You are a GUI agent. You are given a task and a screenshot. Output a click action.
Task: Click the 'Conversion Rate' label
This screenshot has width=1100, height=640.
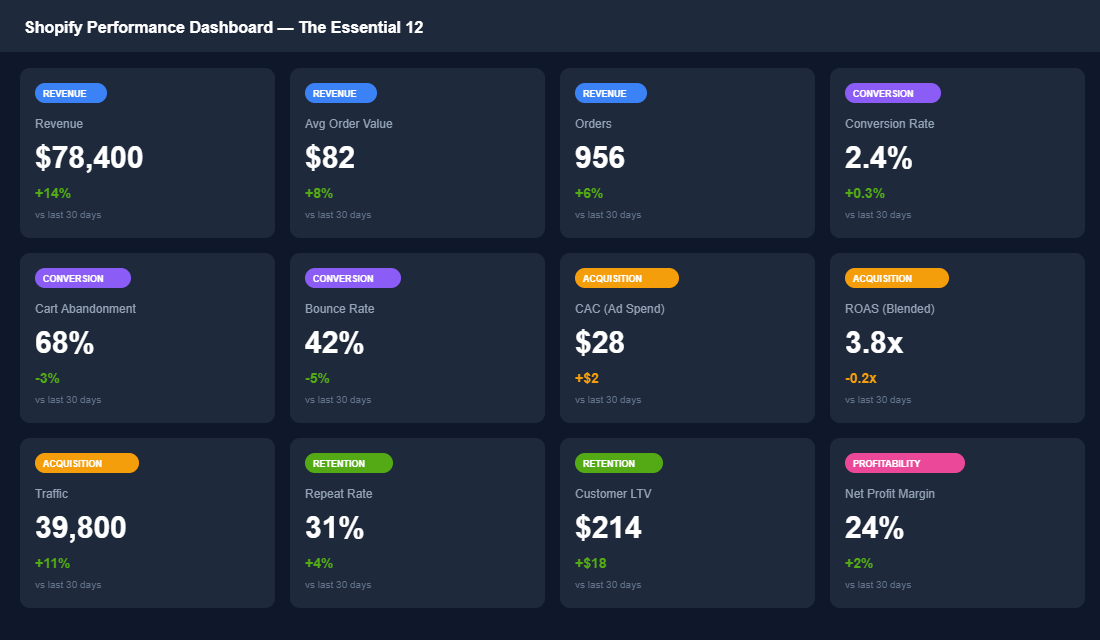pos(890,124)
